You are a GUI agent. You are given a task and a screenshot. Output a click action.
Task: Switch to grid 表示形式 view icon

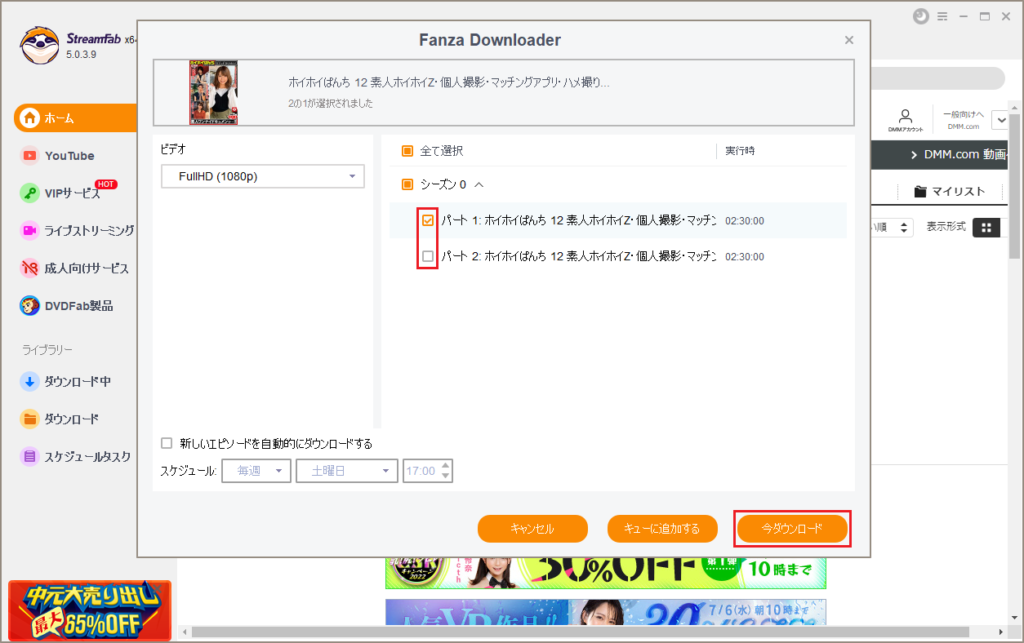pyautogui.click(x=986, y=227)
